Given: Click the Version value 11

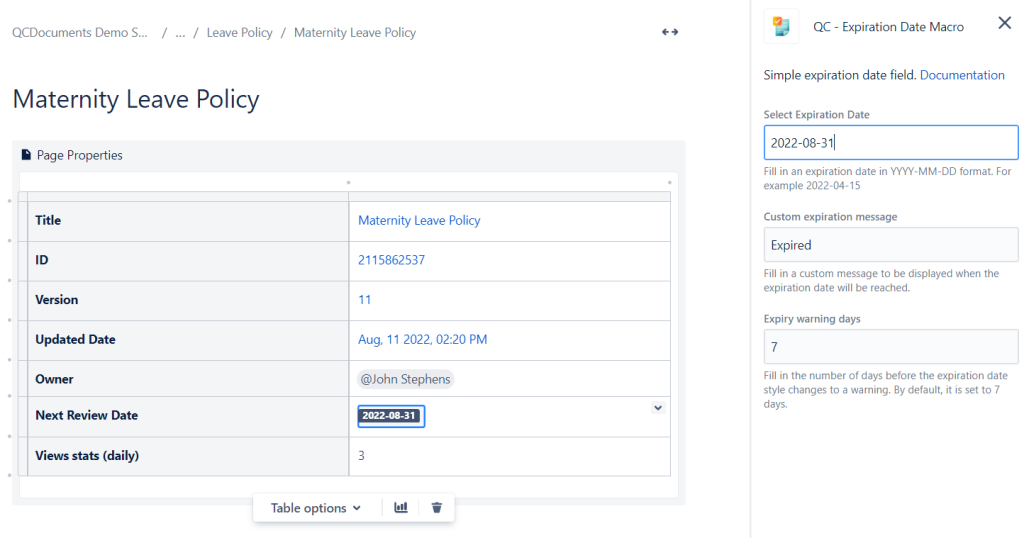Looking at the screenshot, I should (364, 300).
